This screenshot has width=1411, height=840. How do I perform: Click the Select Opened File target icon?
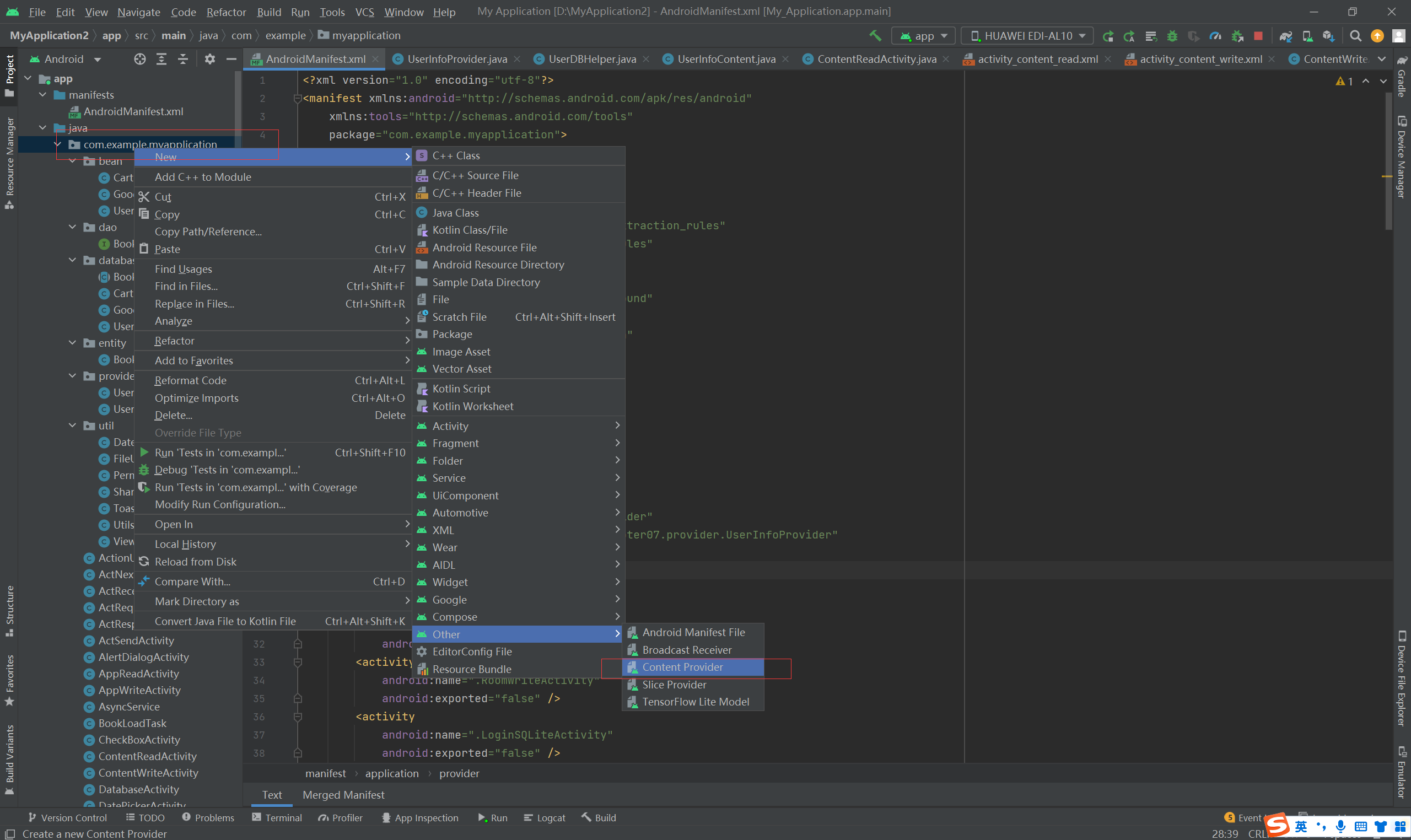pos(140,59)
